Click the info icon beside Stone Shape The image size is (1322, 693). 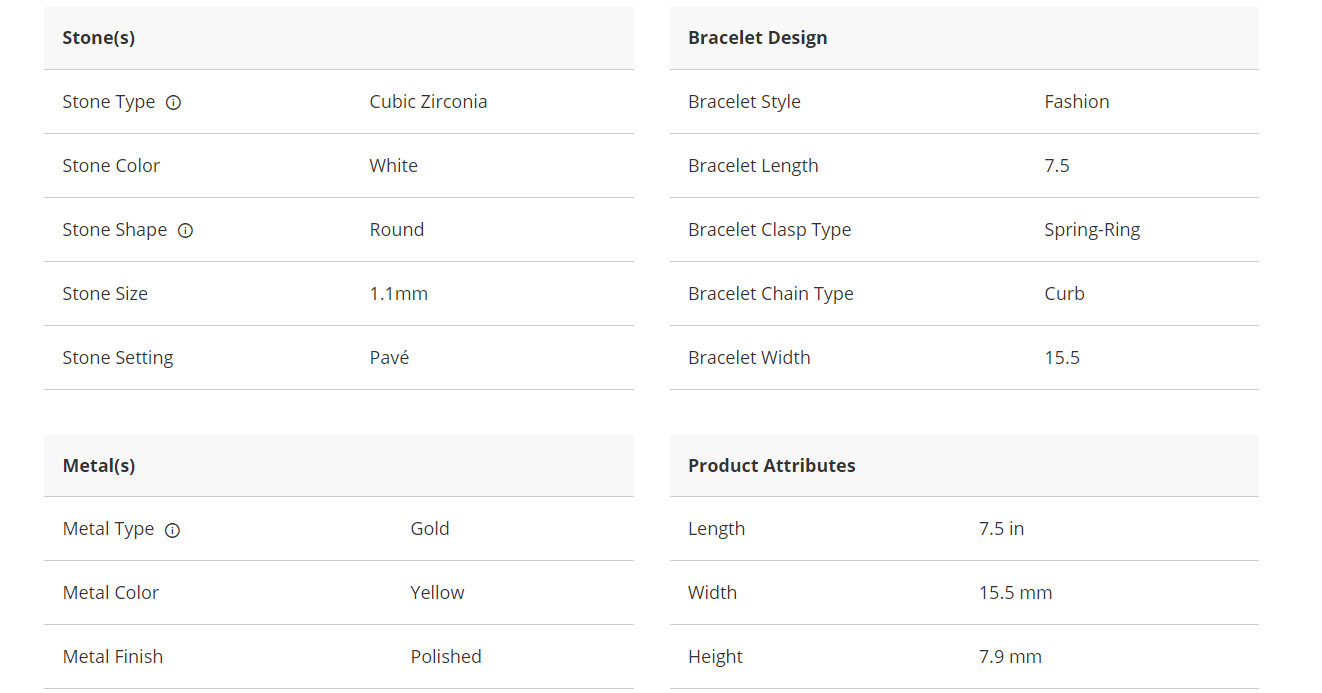pos(185,230)
